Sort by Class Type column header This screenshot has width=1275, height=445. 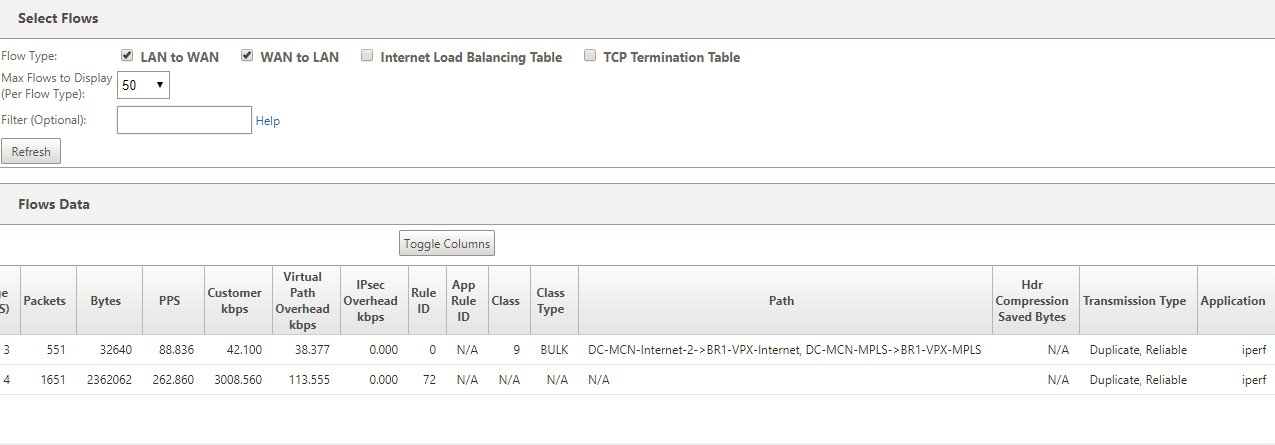tap(551, 300)
